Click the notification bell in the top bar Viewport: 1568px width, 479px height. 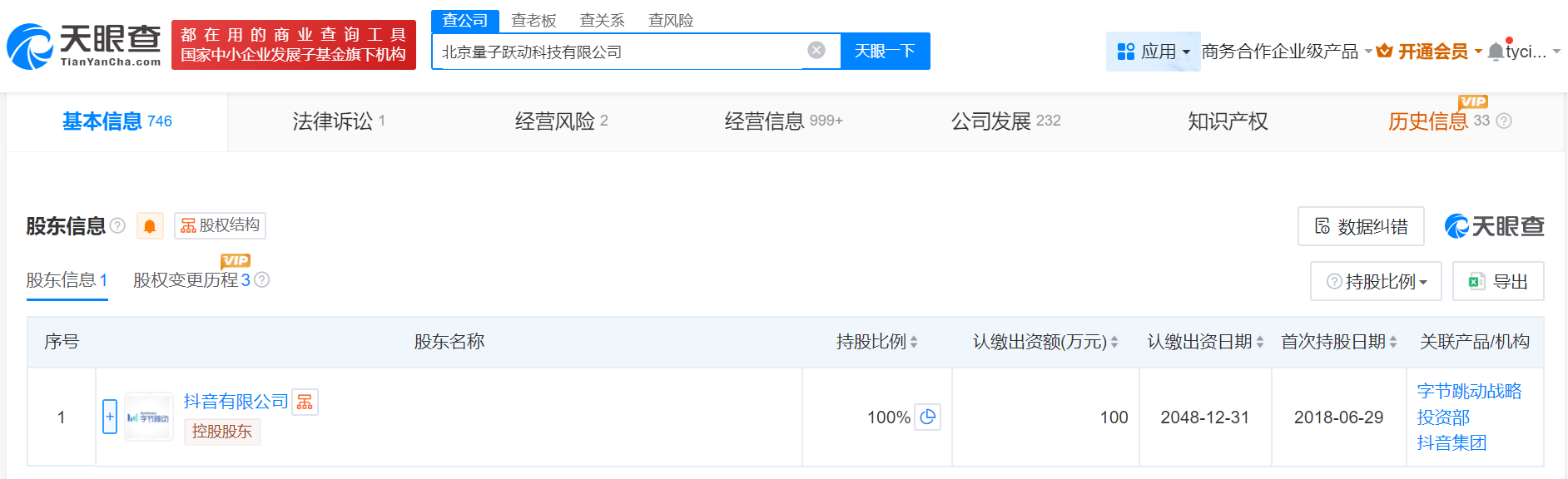(x=1496, y=52)
